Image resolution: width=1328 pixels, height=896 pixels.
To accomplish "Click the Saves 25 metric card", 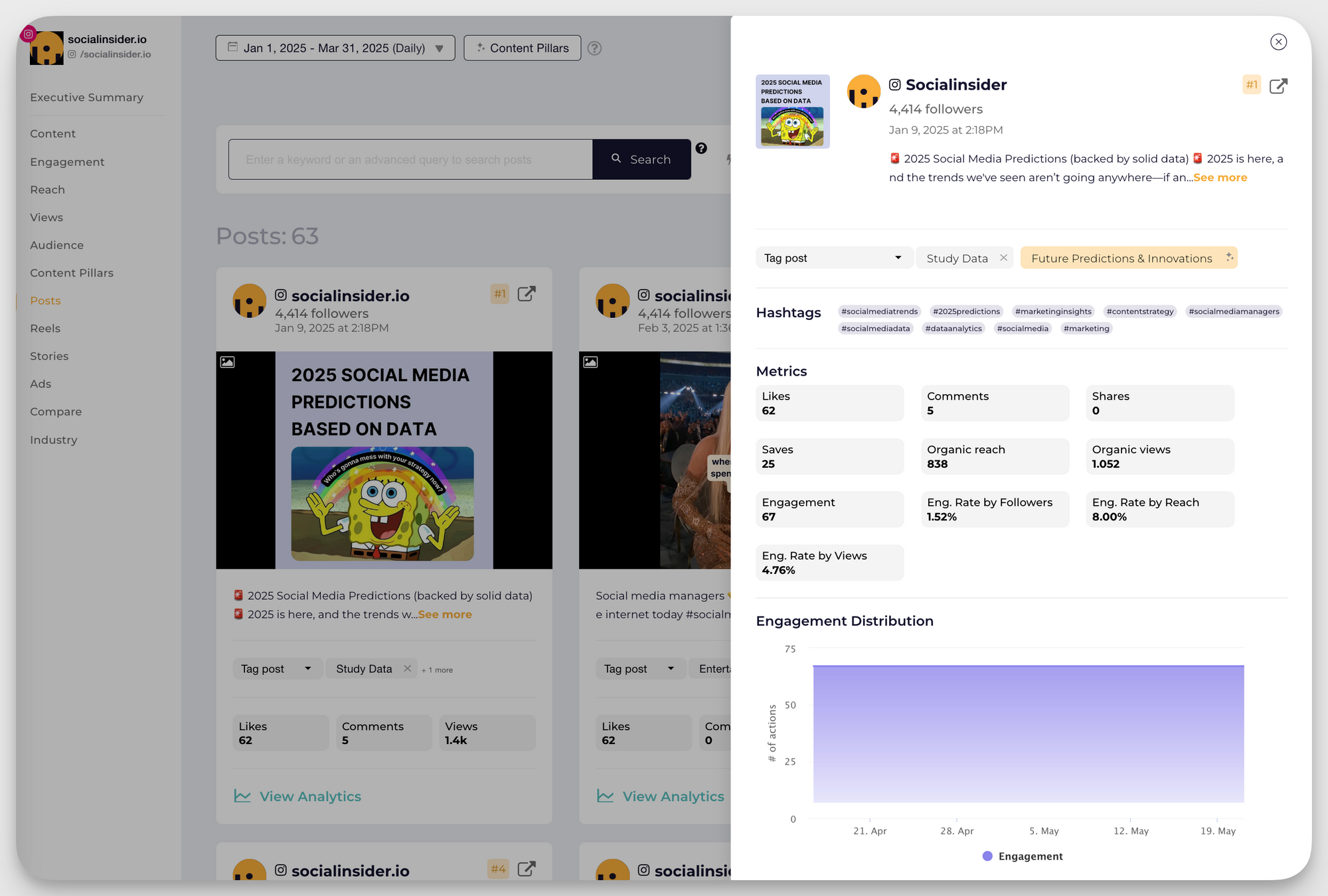I will click(830, 456).
